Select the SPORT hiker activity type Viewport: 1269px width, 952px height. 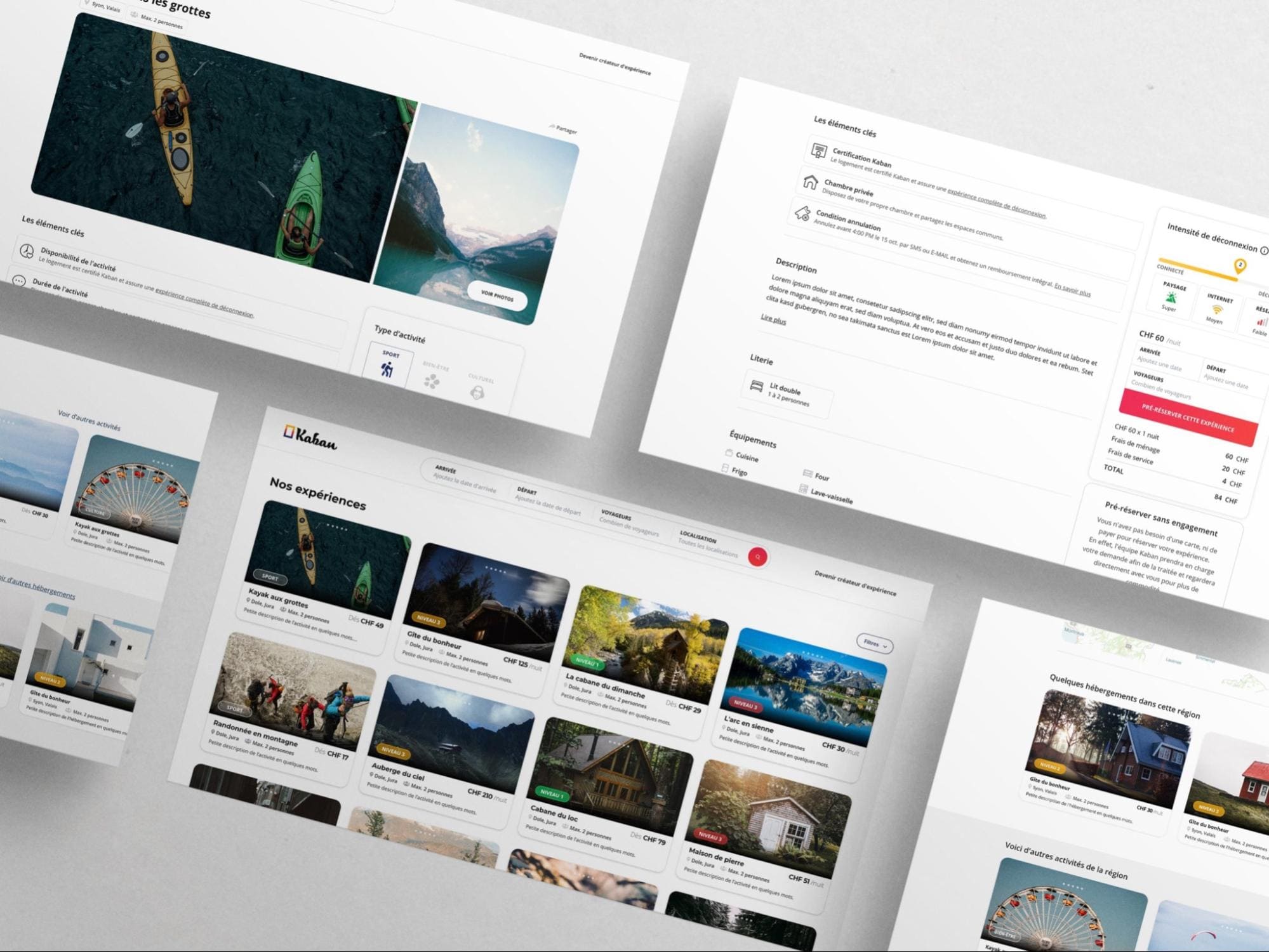coord(388,365)
